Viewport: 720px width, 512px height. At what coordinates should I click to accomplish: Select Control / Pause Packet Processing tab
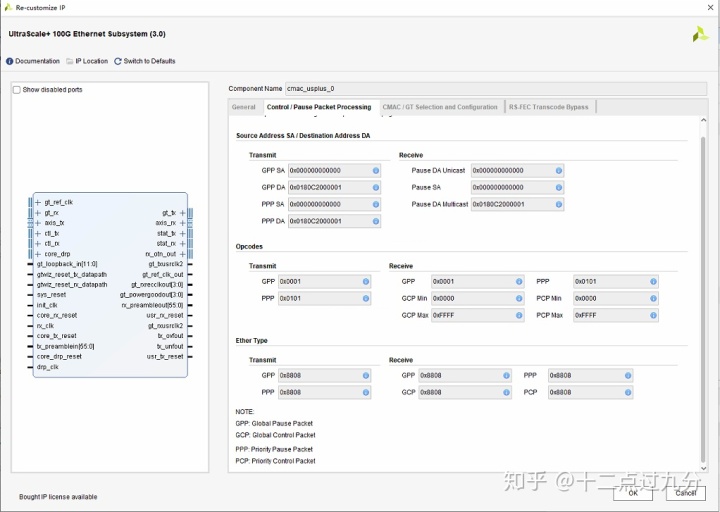pyautogui.click(x=319, y=107)
